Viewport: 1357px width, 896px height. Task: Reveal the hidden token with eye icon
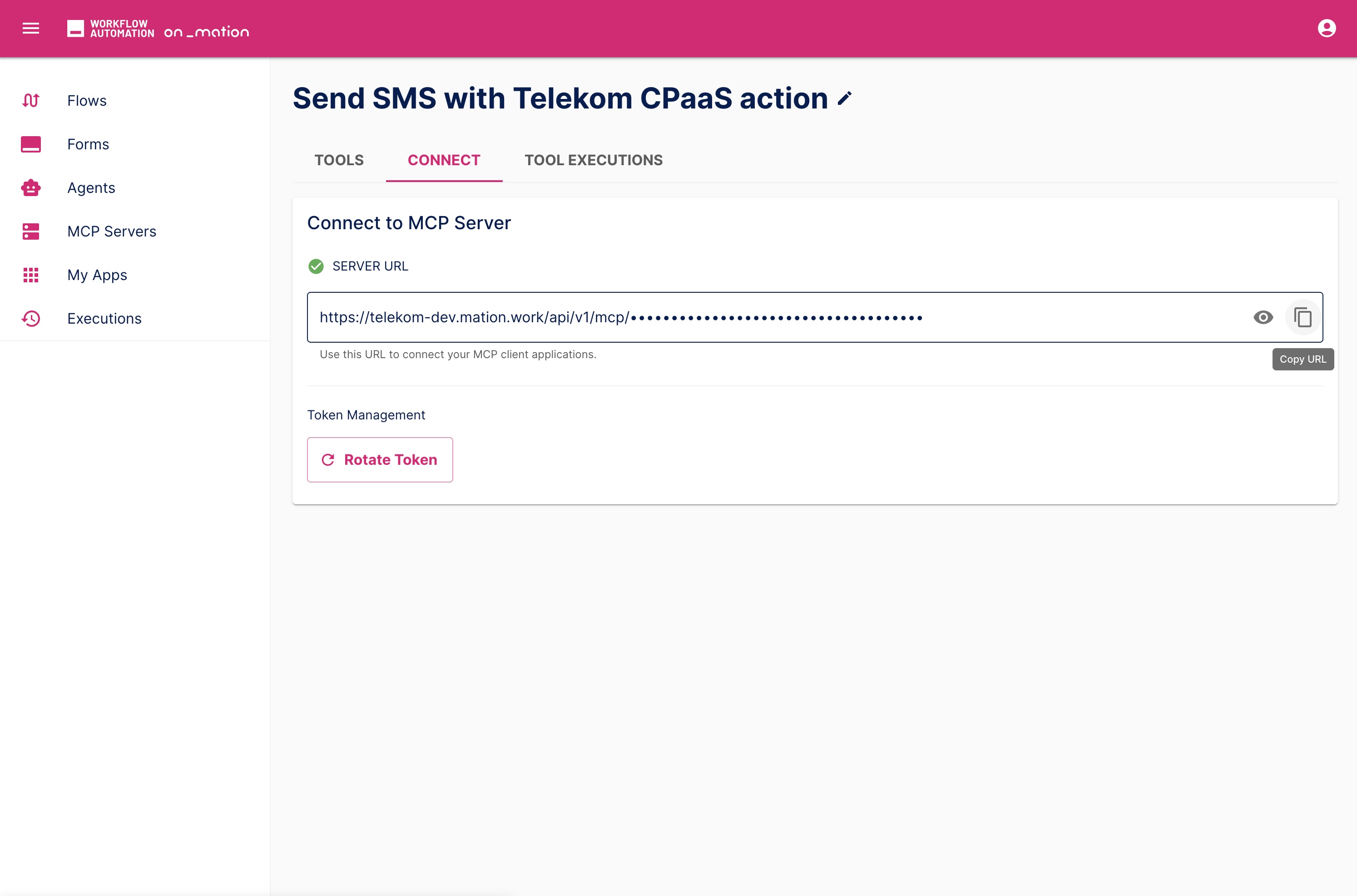(1263, 317)
